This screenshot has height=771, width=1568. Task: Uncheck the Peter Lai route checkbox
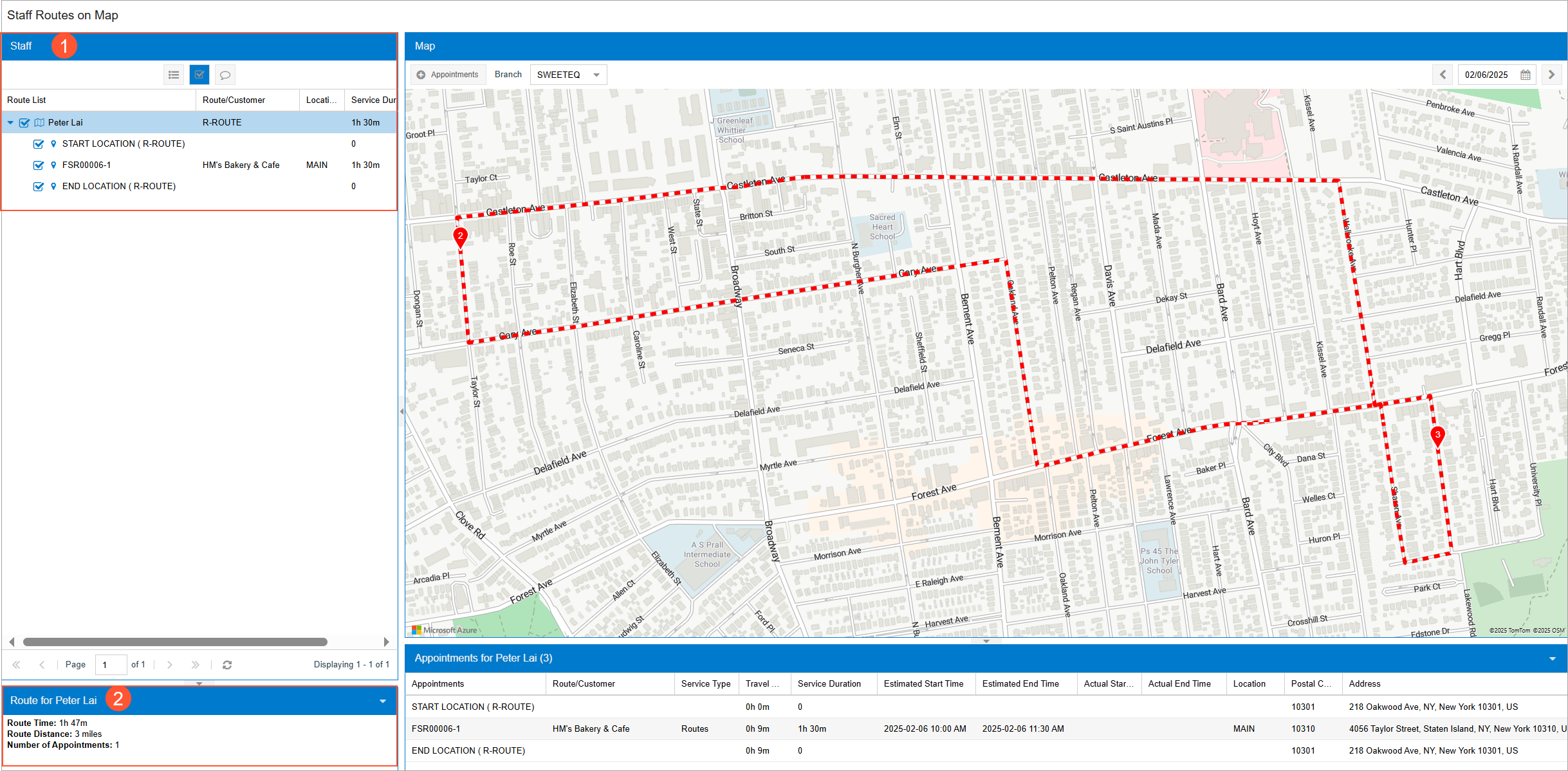24,122
